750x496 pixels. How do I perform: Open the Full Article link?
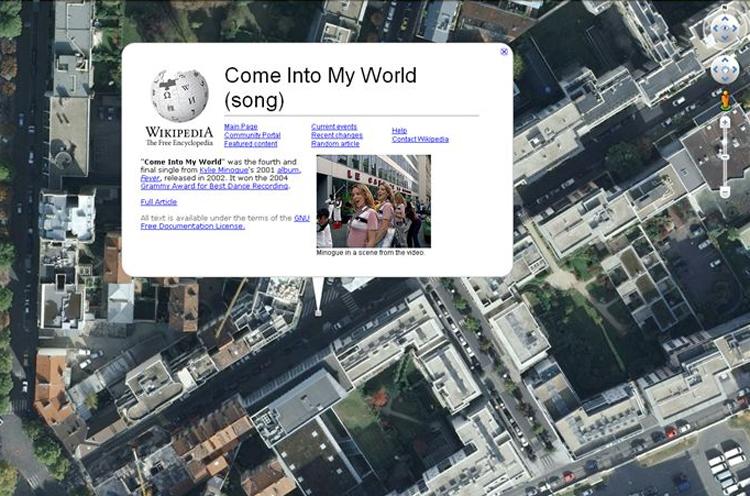point(159,202)
